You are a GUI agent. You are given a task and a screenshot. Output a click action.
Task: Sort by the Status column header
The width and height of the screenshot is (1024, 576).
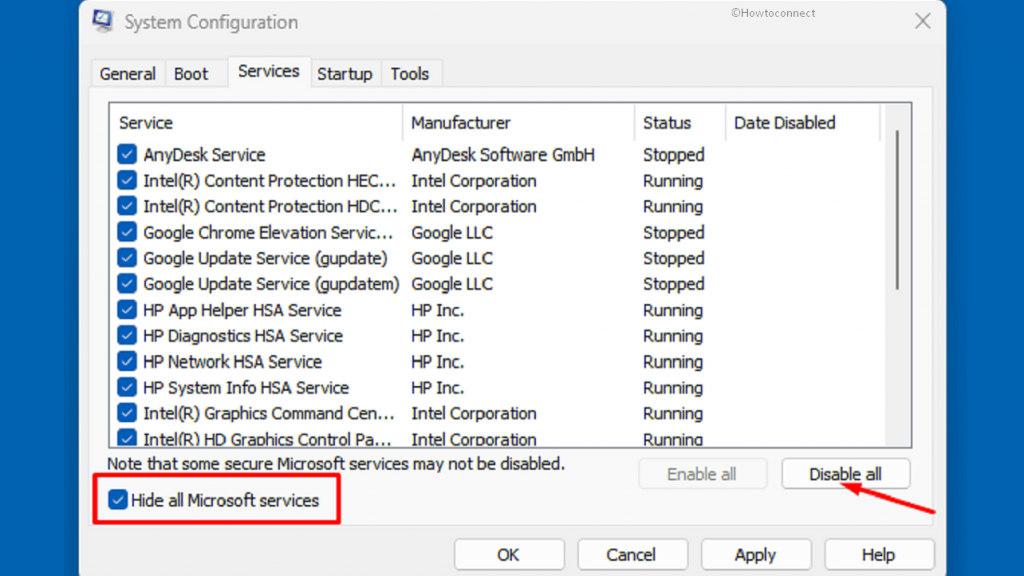[x=680, y=123]
